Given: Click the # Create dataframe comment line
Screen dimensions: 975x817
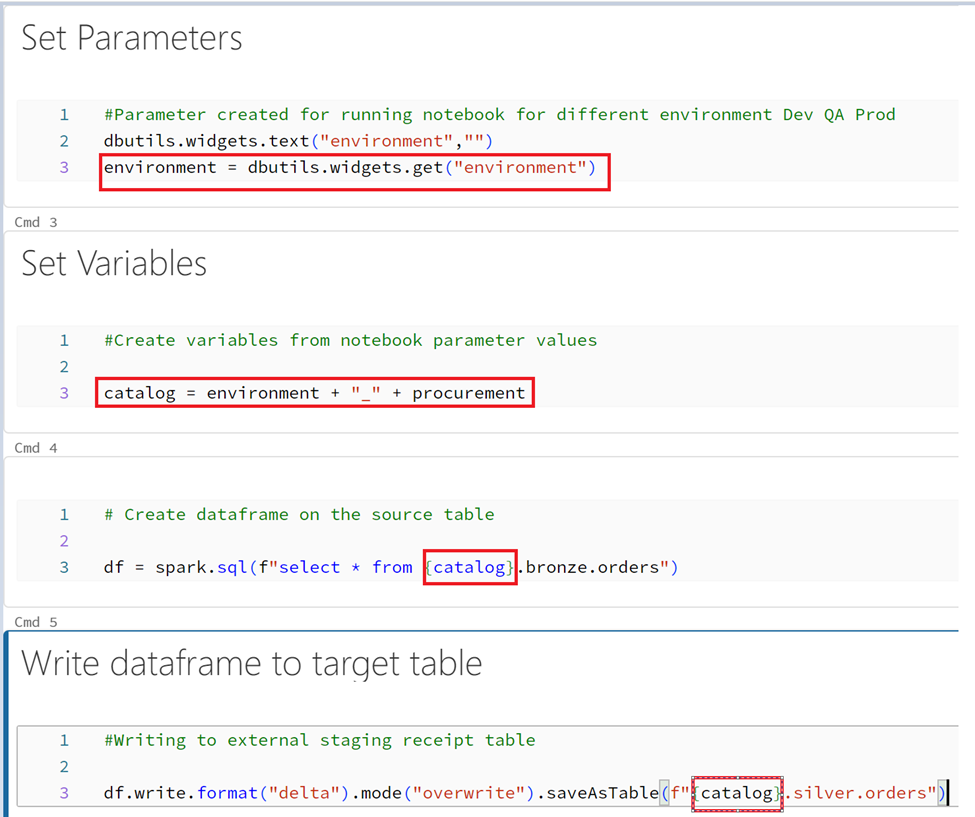Looking at the screenshot, I should click(x=299, y=514).
